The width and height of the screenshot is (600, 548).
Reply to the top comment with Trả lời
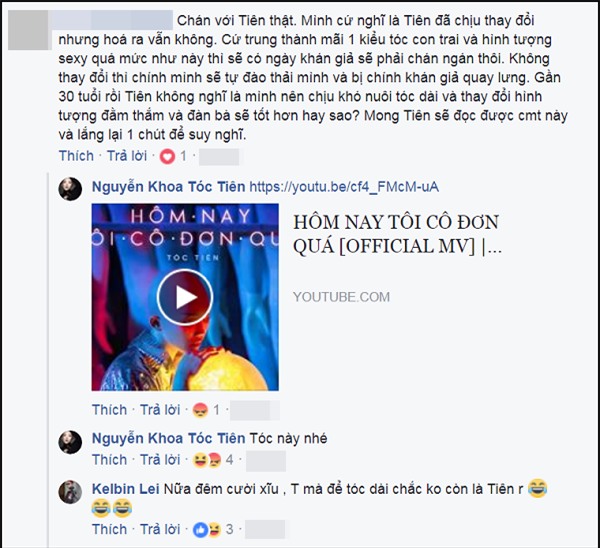[127, 156]
